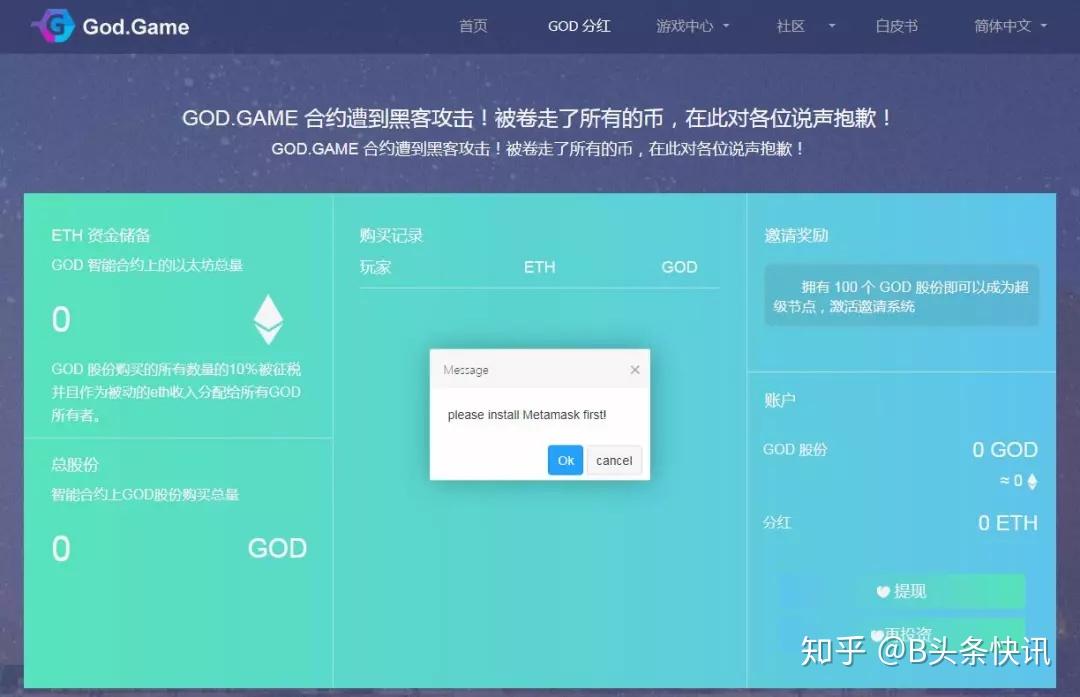Click the GOD column header in 购买记录
Viewport: 1080px width, 697px height.
click(679, 267)
